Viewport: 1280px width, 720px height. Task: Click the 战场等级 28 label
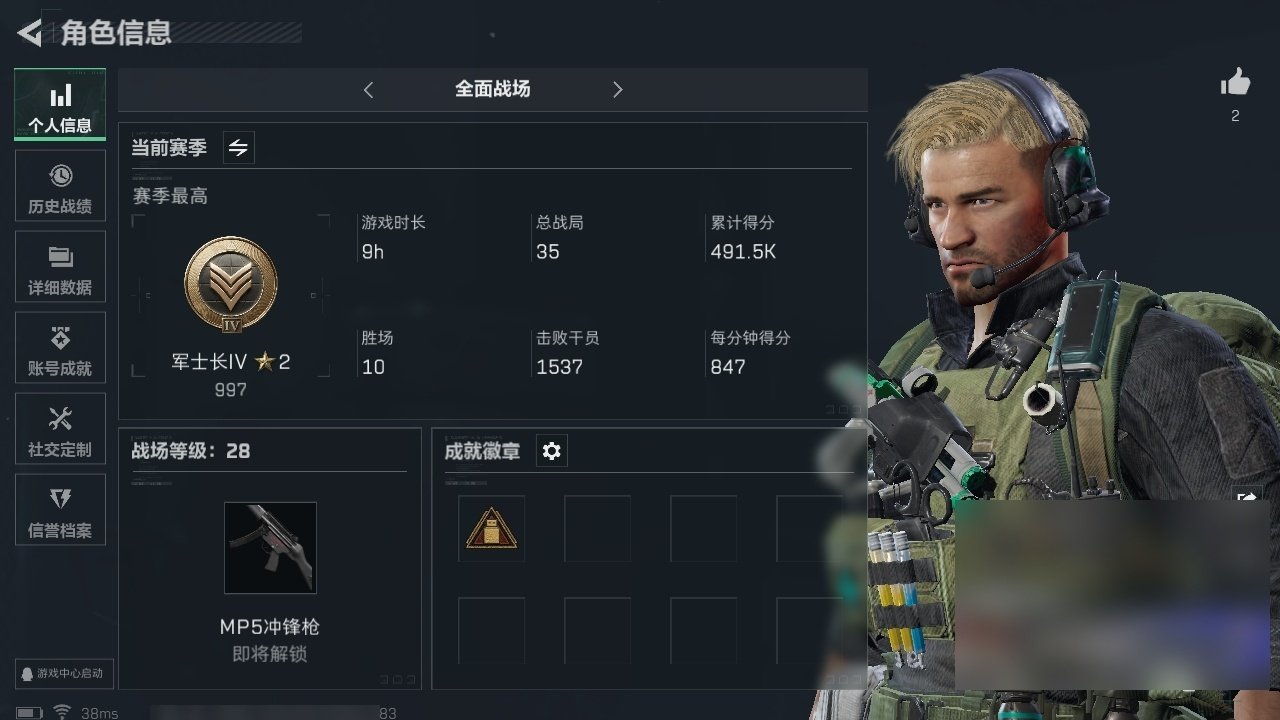(x=191, y=451)
